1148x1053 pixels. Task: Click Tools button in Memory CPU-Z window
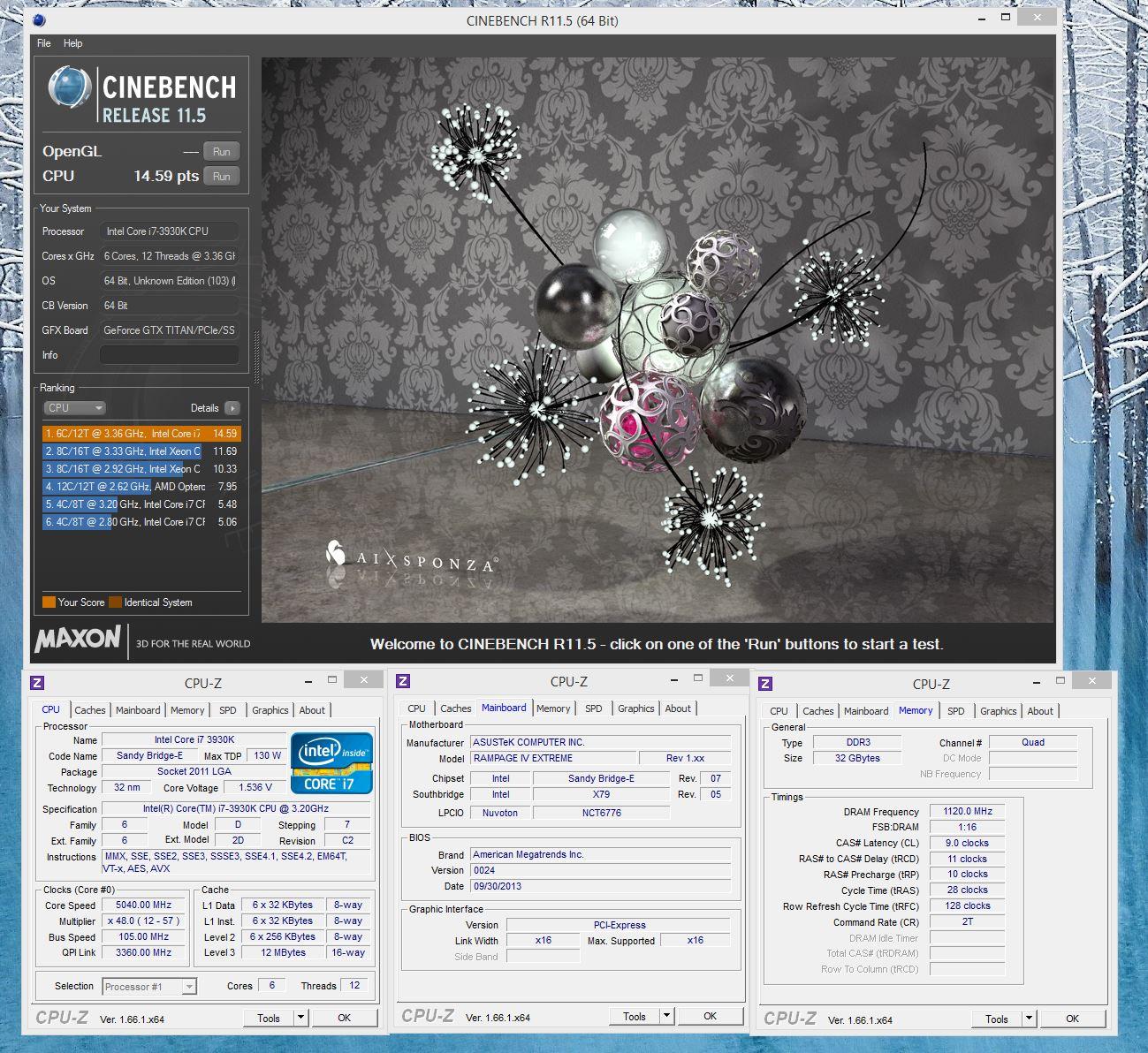pos(997,1019)
